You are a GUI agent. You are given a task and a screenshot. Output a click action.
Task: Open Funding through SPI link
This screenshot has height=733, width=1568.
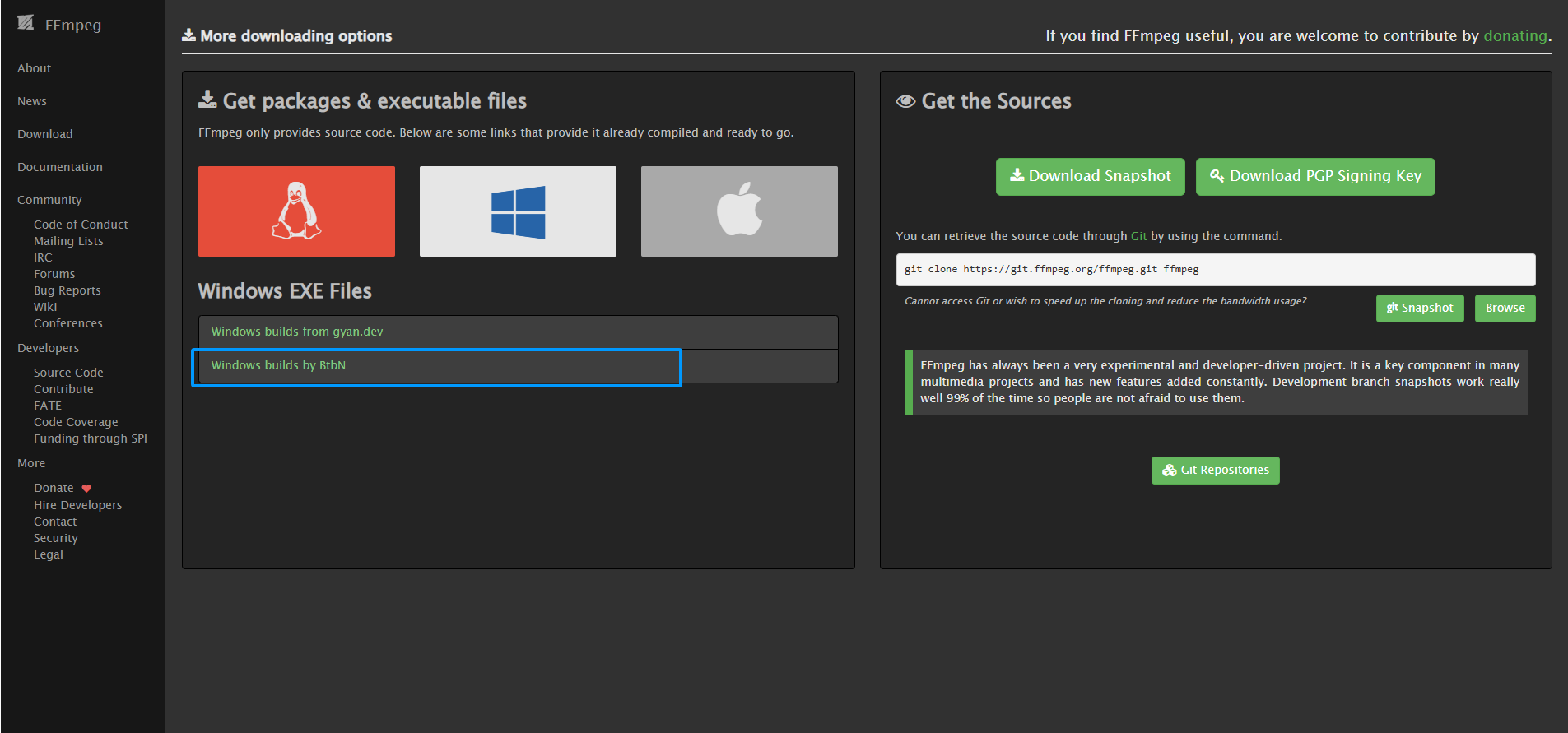point(91,438)
